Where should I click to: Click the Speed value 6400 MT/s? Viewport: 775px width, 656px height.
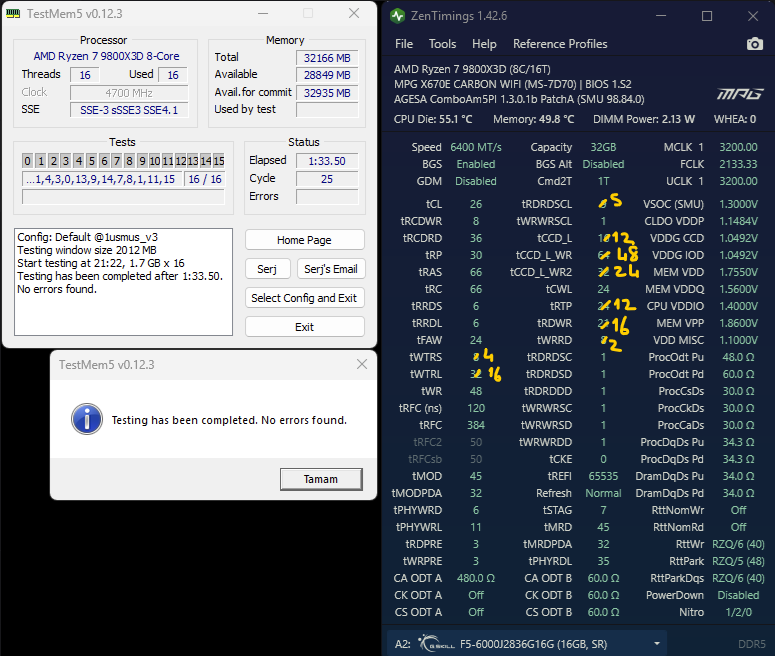[x=475, y=147]
